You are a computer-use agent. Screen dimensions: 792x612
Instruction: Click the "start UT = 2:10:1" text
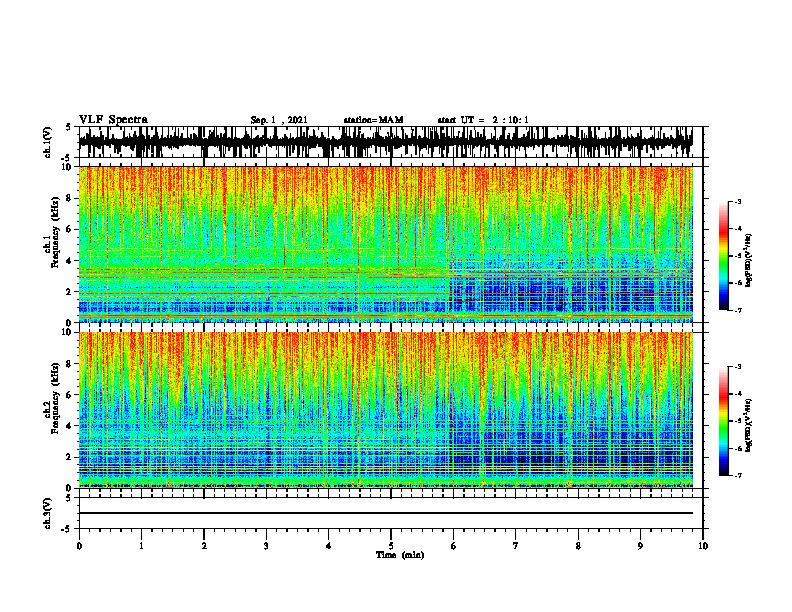[x=483, y=120]
